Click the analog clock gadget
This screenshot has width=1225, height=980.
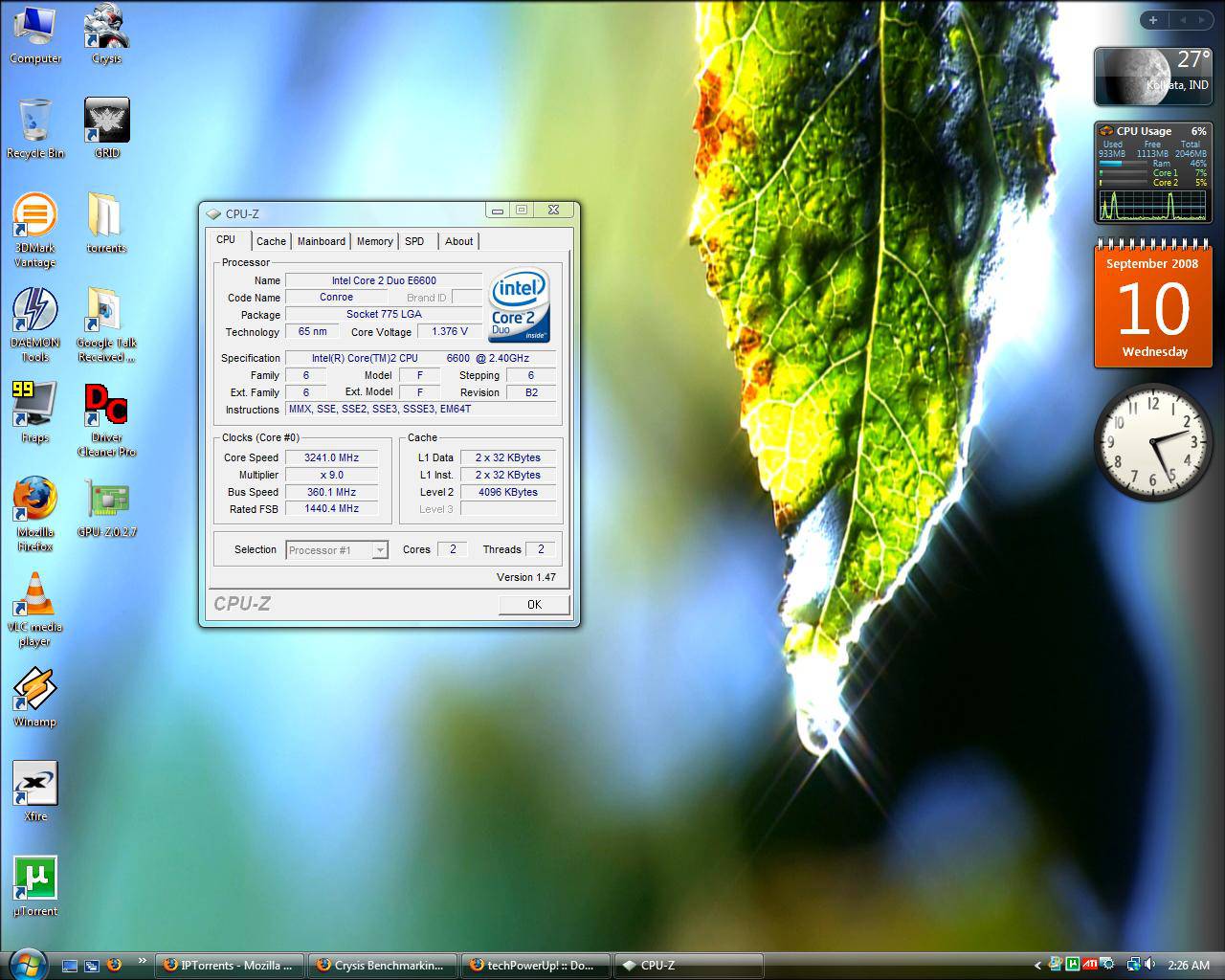[x=1153, y=441]
